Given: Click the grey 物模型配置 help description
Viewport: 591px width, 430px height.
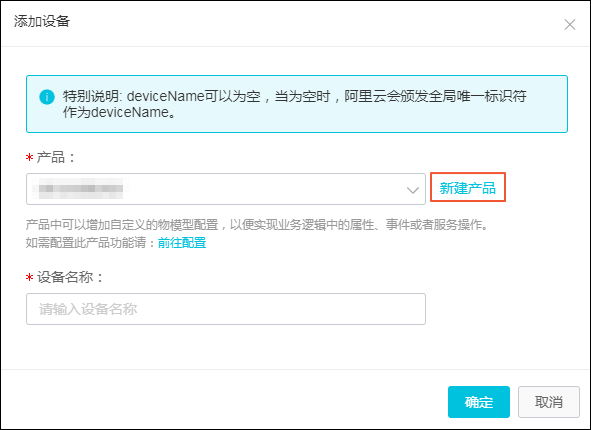Looking at the screenshot, I should point(258,225).
